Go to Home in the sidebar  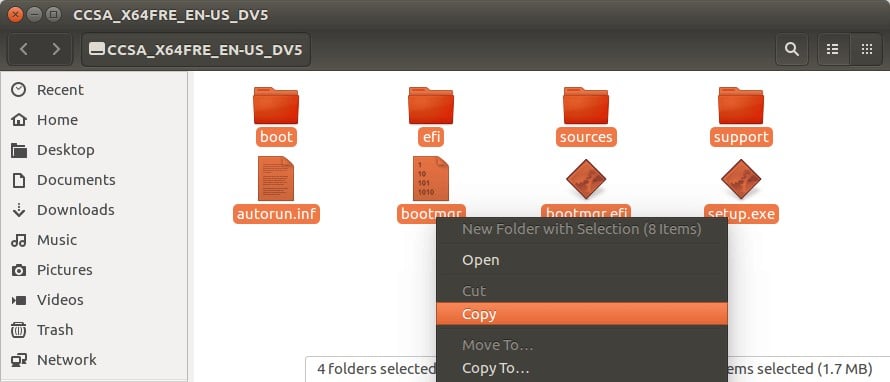pos(94,120)
